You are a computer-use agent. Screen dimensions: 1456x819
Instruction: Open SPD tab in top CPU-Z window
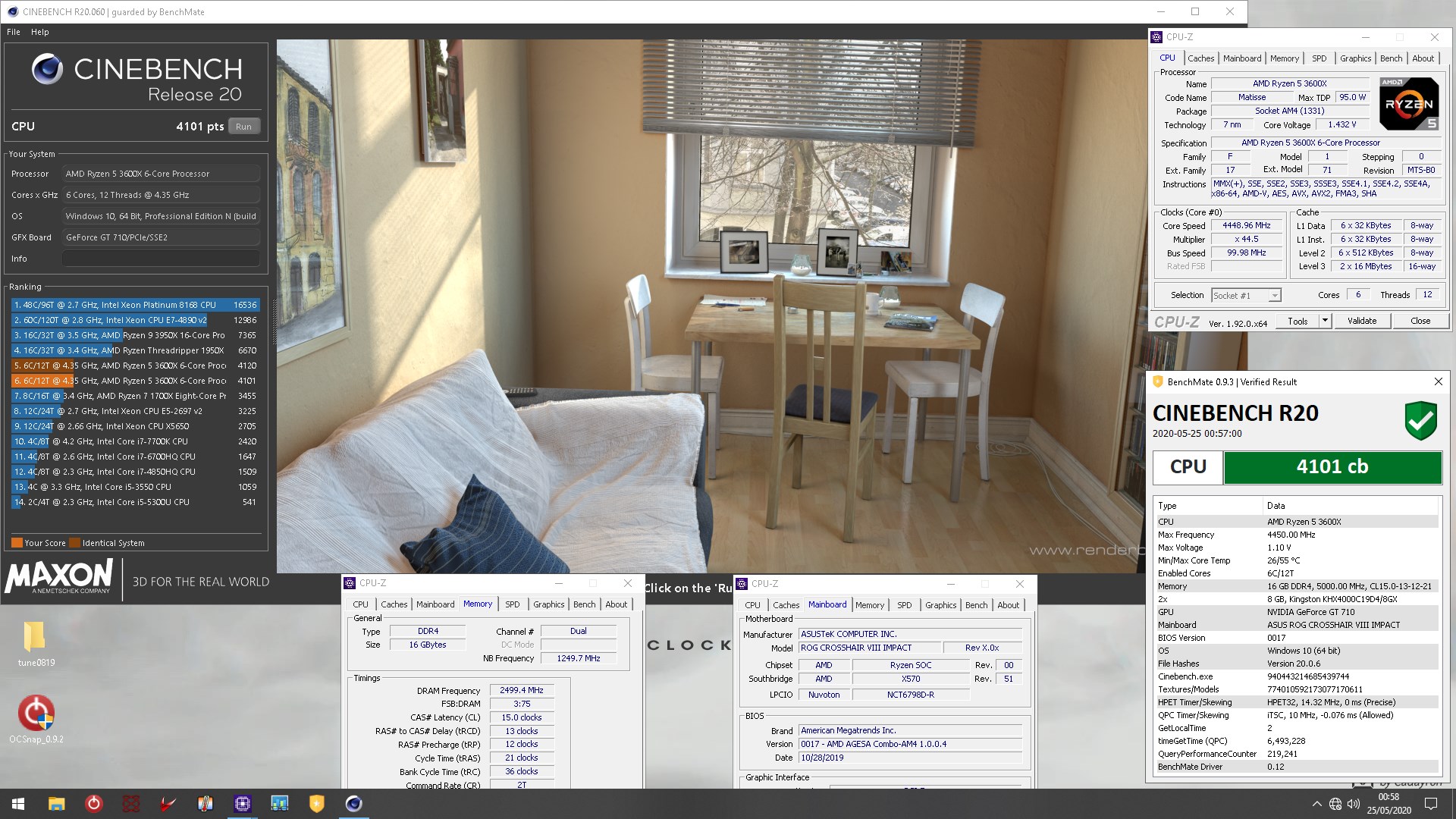(1319, 58)
